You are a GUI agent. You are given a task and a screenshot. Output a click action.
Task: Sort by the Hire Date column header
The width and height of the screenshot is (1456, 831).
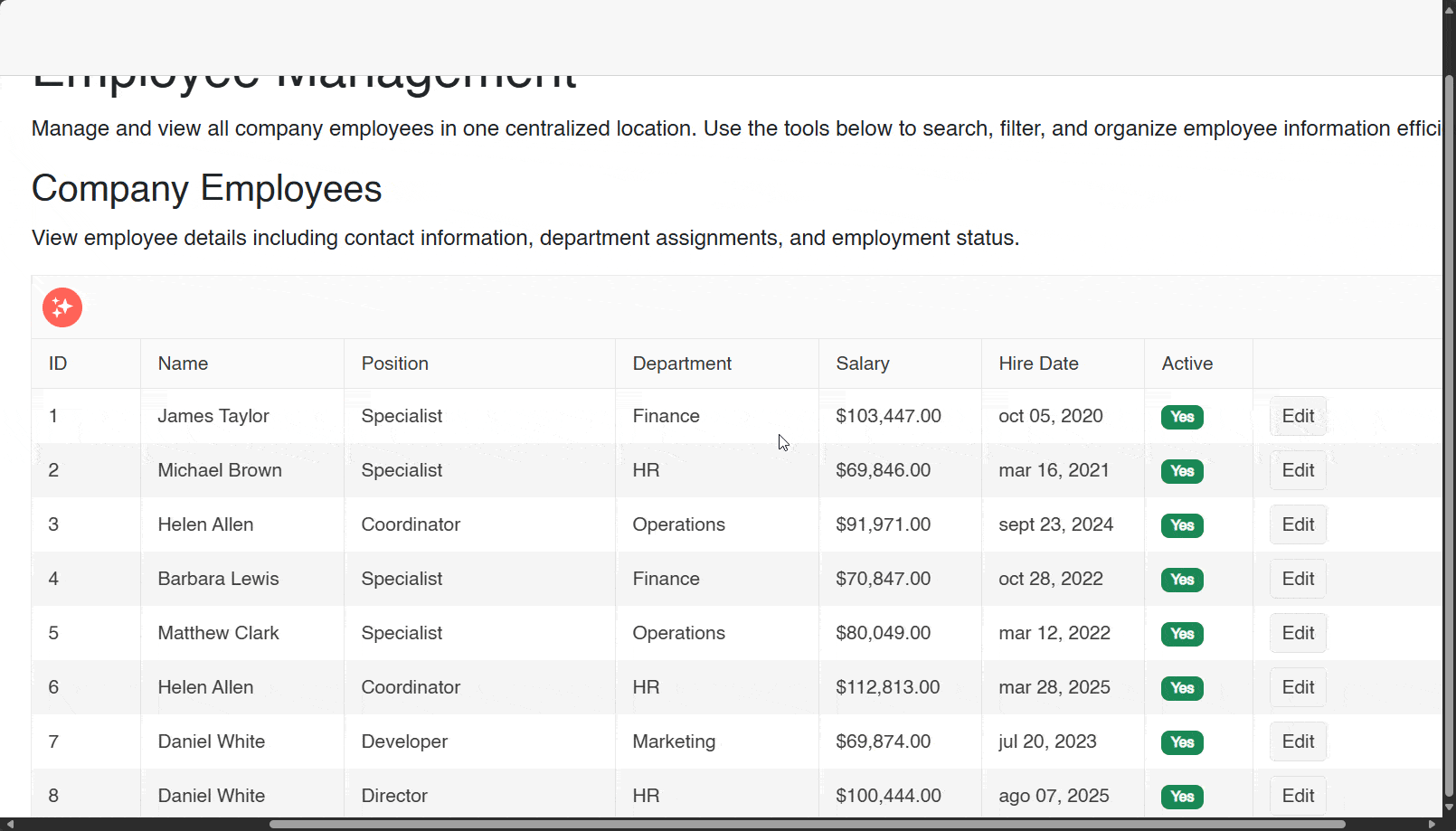pos(1038,364)
